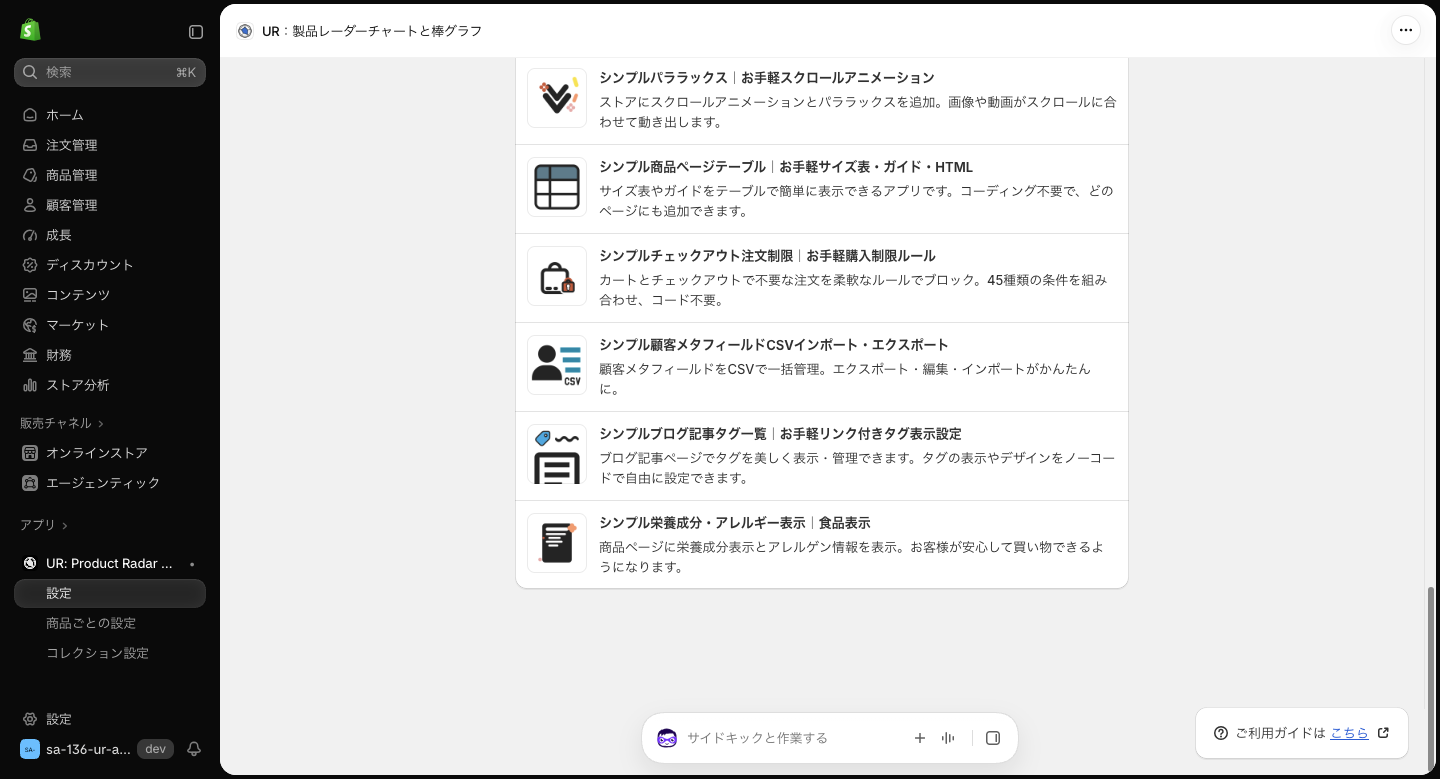Click the plus icon in Sidekick bar
The height and width of the screenshot is (779, 1440).
[x=920, y=738]
